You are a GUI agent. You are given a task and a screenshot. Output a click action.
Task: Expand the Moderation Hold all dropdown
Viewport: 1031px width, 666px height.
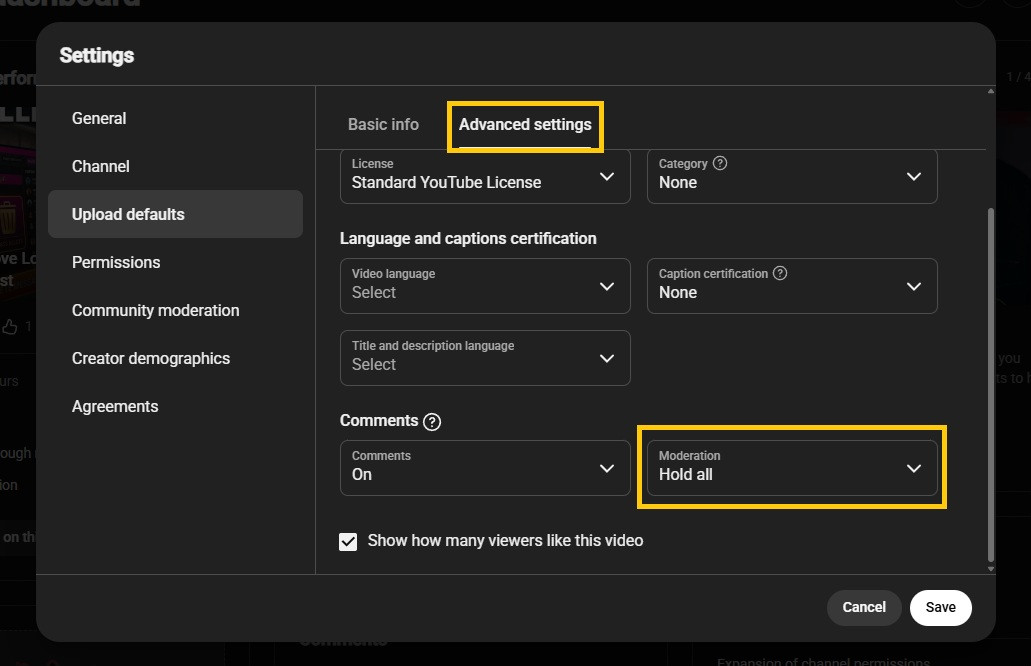[x=792, y=467]
